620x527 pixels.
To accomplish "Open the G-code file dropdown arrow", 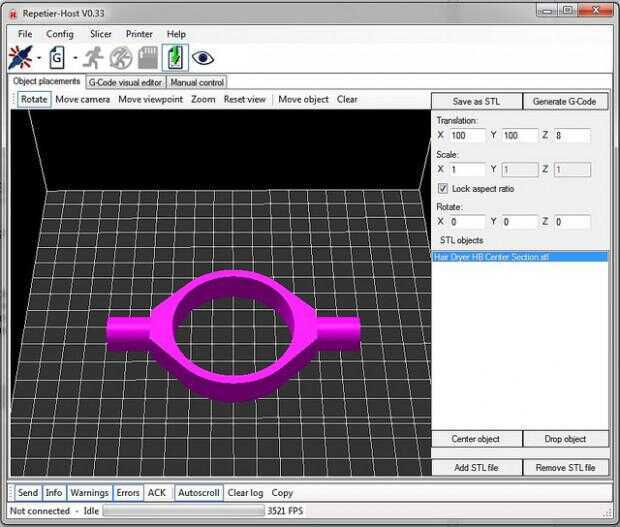I will (x=75, y=58).
